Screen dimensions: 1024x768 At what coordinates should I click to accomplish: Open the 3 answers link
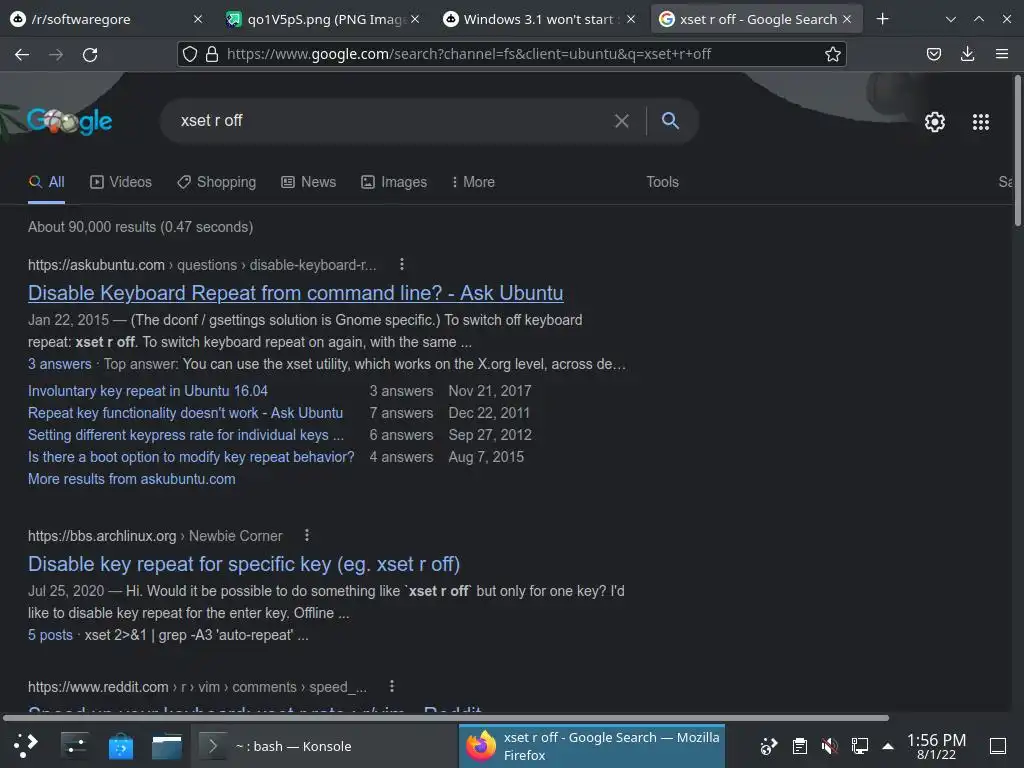(x=59, y=364)
